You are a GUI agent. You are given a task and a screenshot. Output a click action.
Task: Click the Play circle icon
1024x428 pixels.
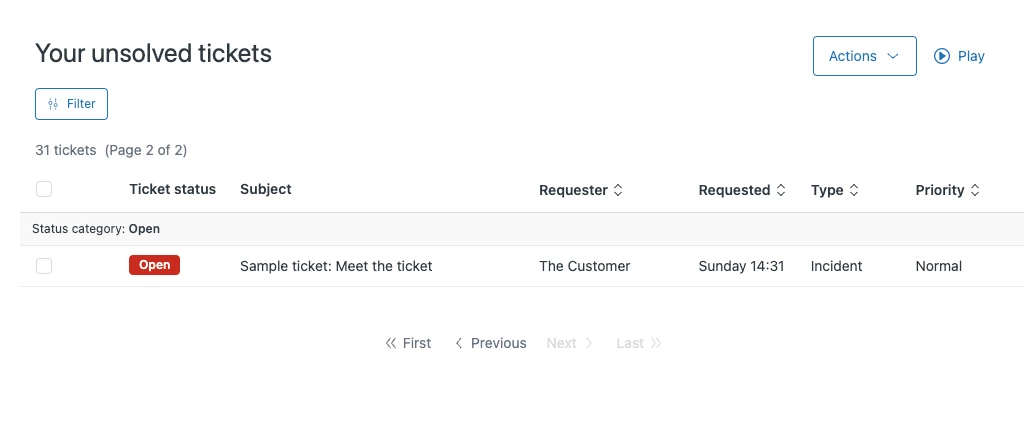(942, 56)
